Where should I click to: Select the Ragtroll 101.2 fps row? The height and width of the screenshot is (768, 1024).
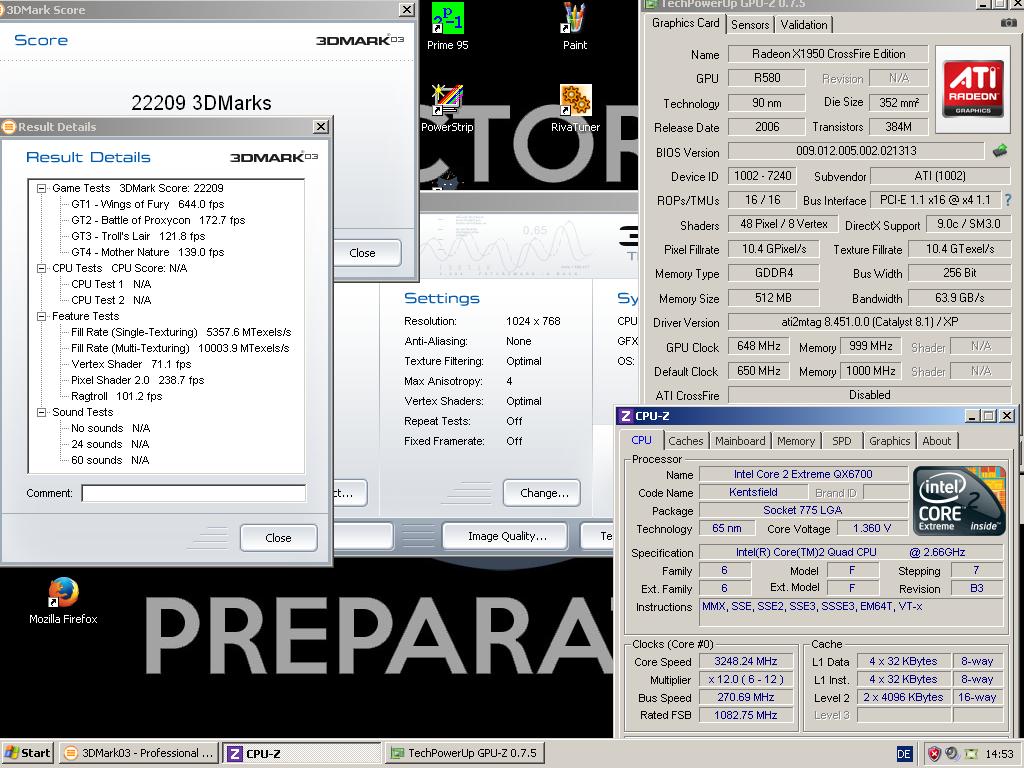click(x=116, y=396)
